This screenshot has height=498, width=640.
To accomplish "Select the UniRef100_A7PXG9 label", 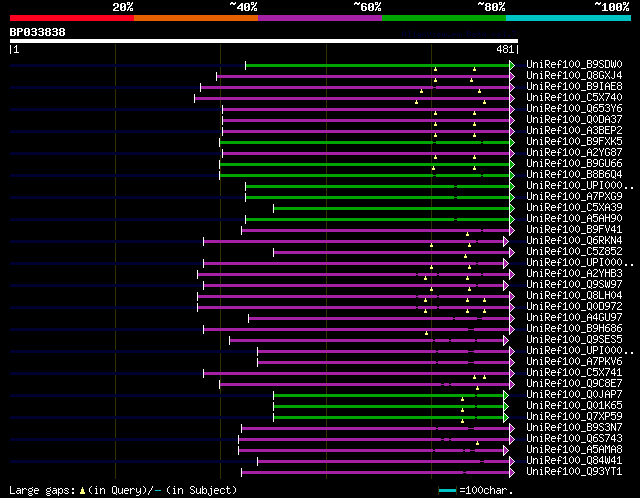I will pos(574,197).
